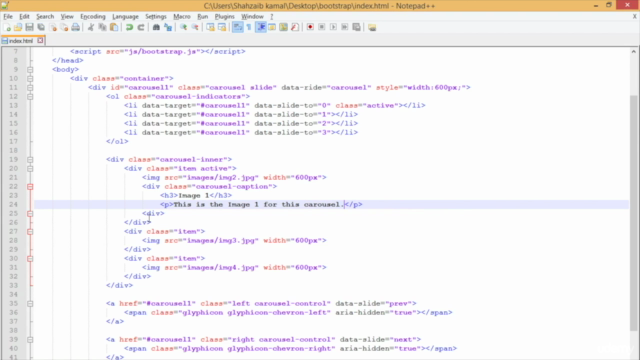
Task: Open the ? help menu
Action: pyautogui.click(x=271, y=16)
